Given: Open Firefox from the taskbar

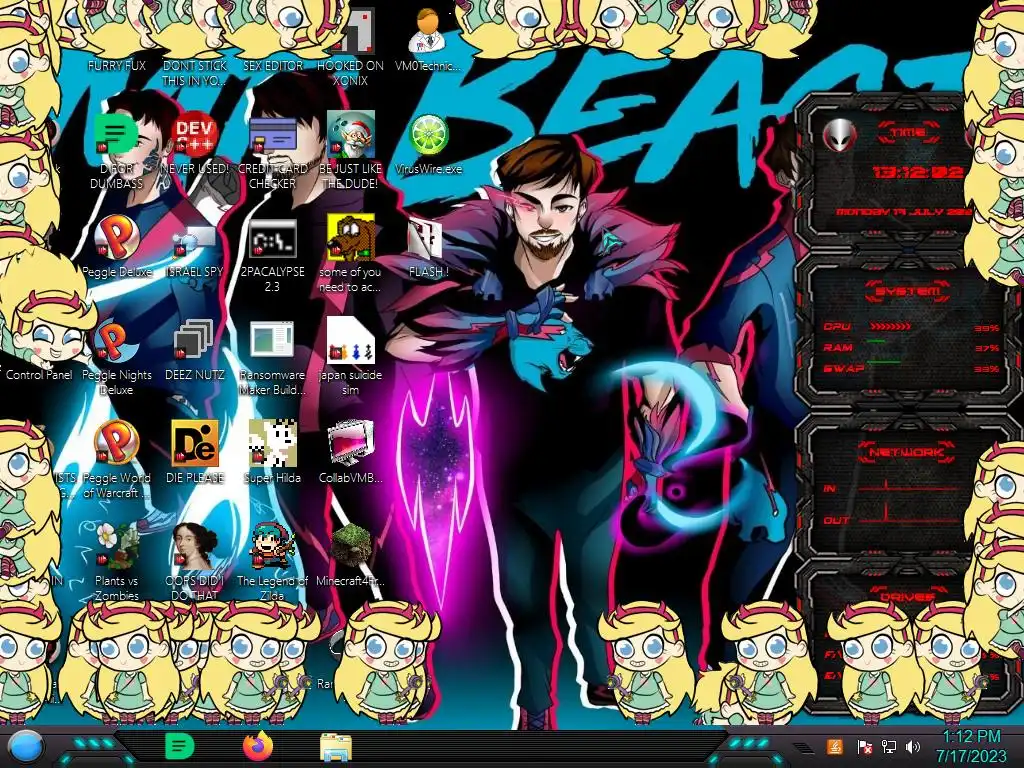Looking at the screenshot, I should pos(258,746).
